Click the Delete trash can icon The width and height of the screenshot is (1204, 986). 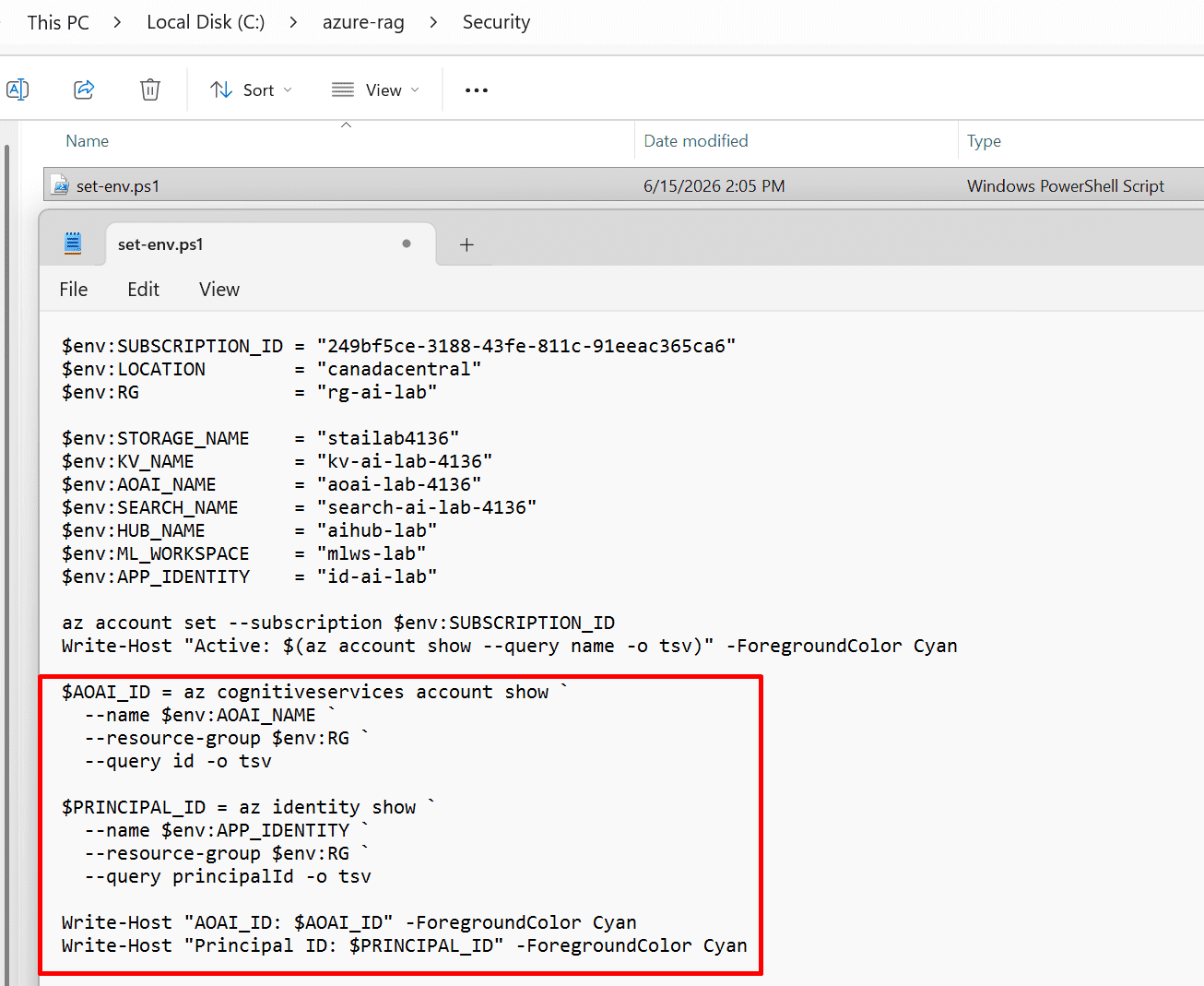click(x=150, y=89)
